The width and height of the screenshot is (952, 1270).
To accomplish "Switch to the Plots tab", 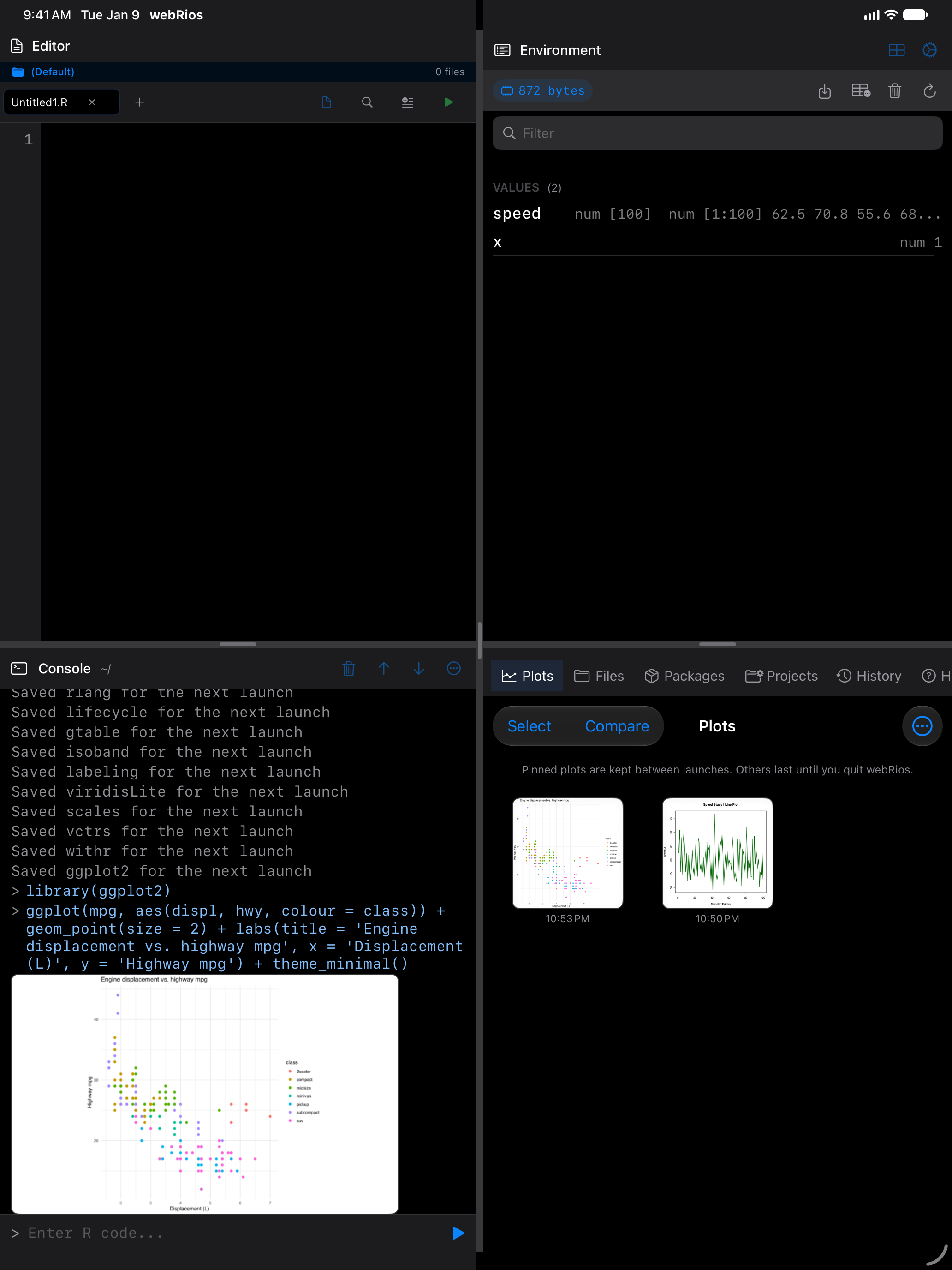I will pyautogui.click(x=527, y=676).
